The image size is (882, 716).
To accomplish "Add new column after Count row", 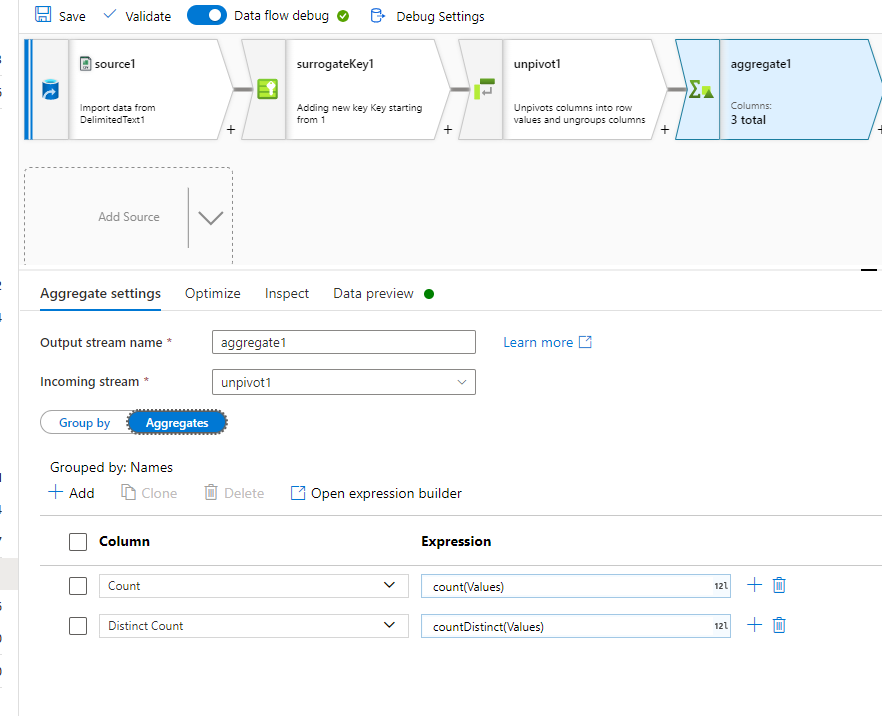I will click(754, 585).
